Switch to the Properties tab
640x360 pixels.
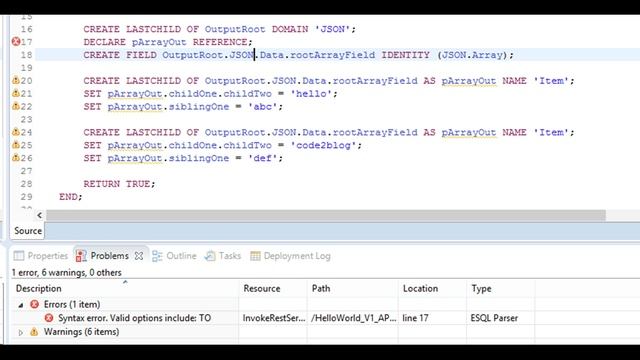click(41, 256)
